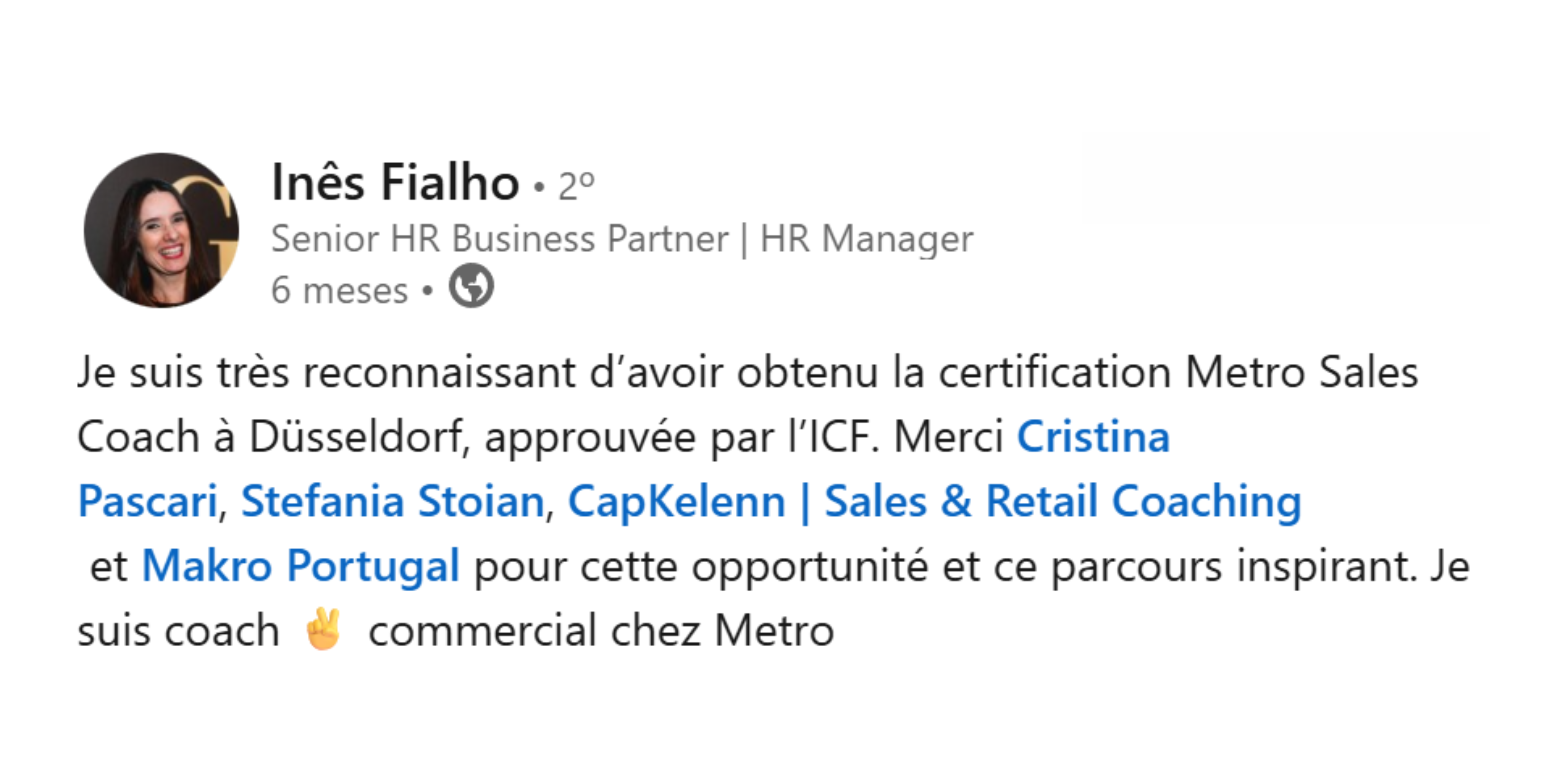Open the Makro Portugal company link
This screenshot has width=1568, height=784.
pyautogui.click(x=300, y=566)
